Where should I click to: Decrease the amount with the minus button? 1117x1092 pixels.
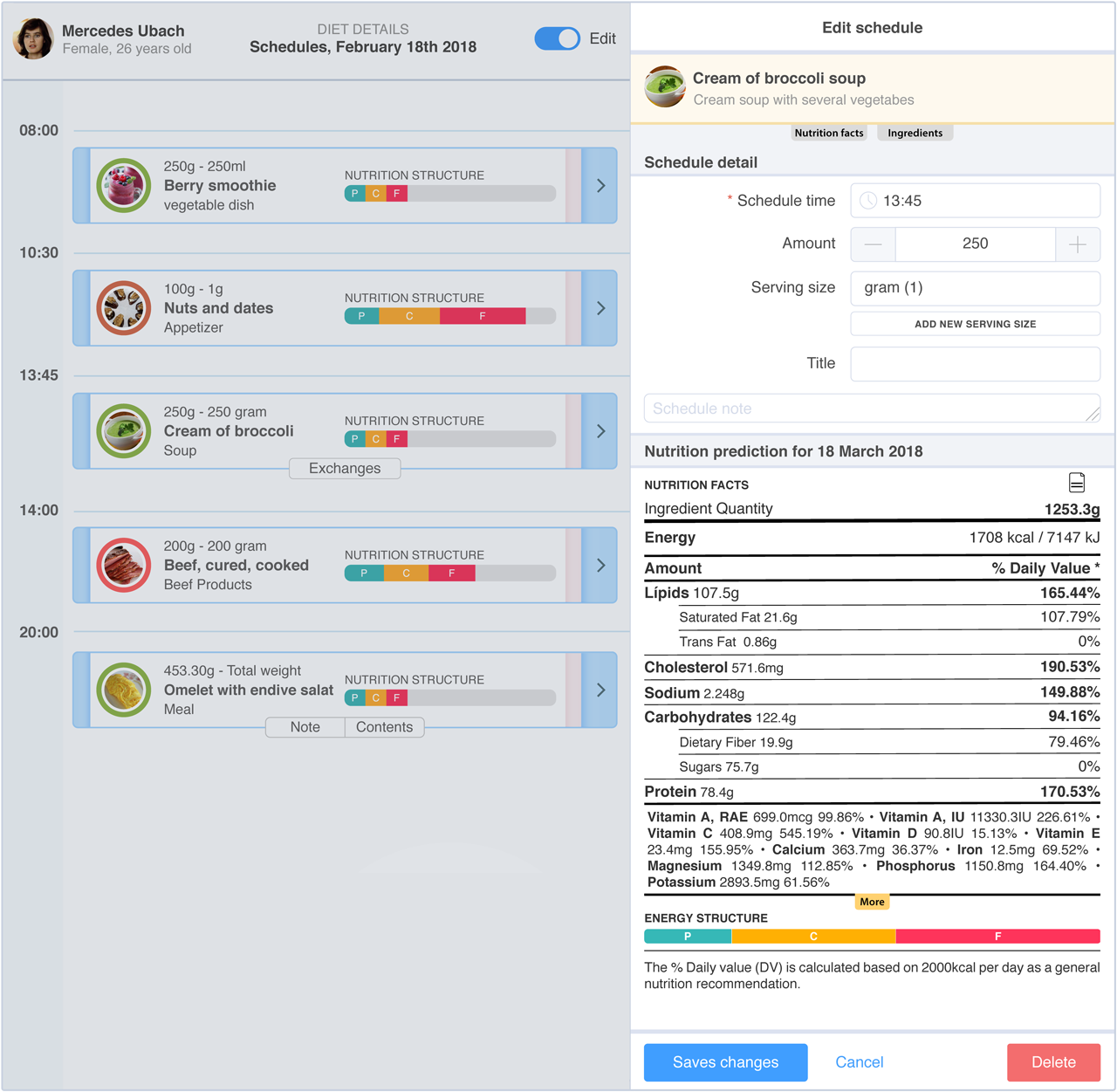874,244
